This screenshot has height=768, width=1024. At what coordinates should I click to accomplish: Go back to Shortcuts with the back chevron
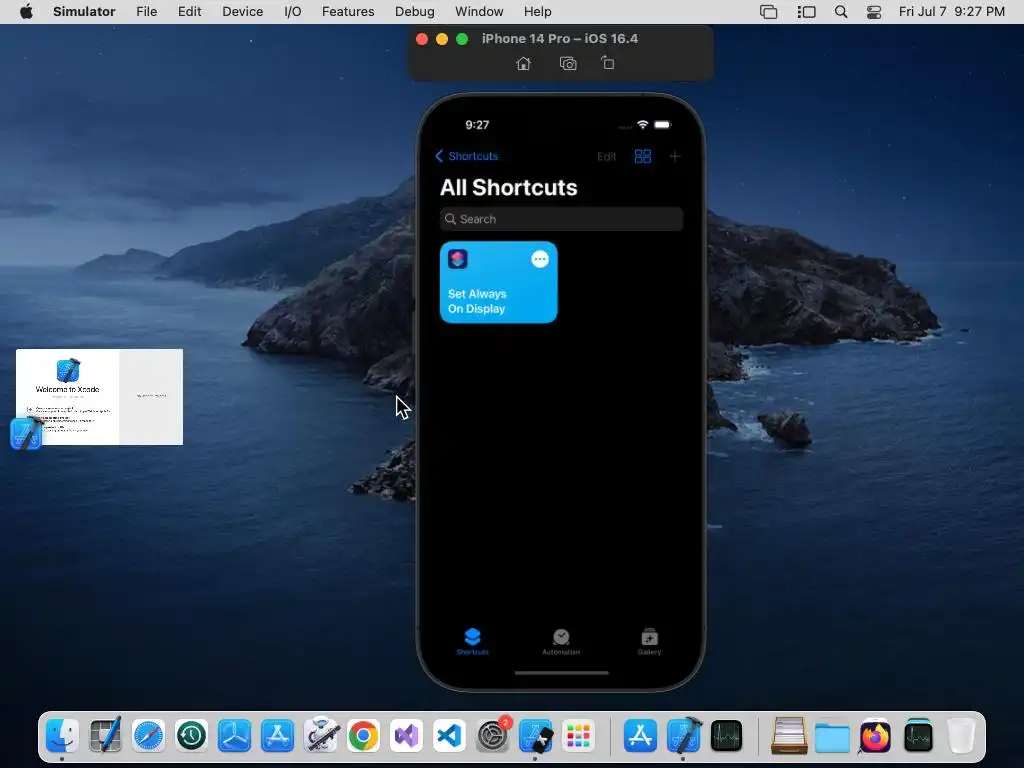coord(466,156)
